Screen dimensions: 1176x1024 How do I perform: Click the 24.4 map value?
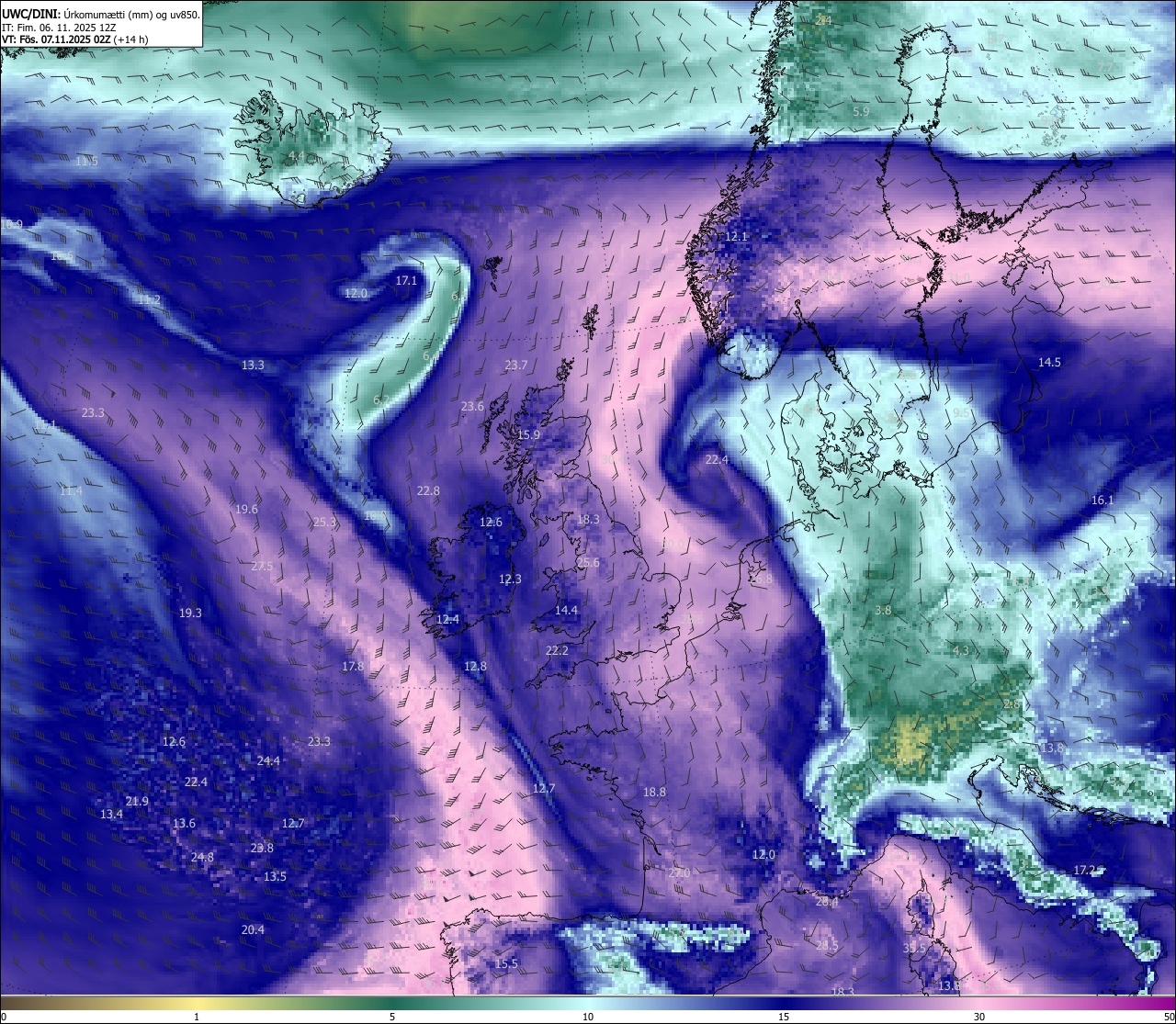[268, 760]
